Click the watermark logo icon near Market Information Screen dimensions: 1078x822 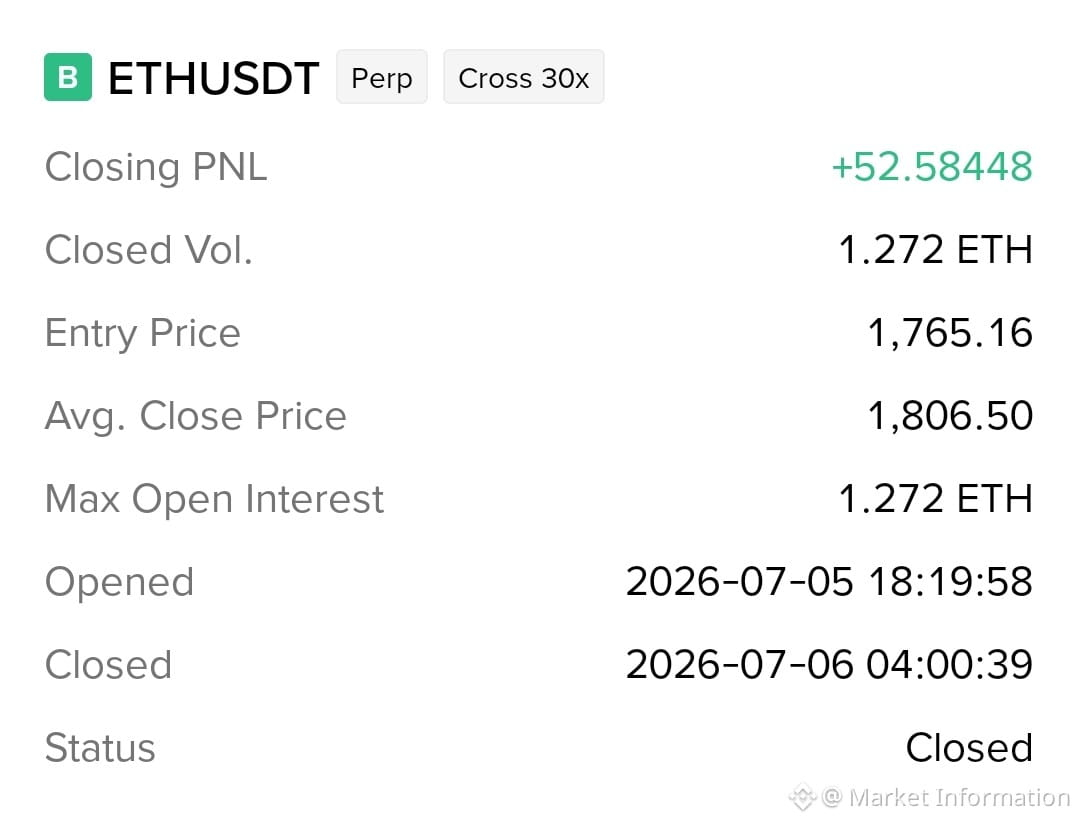802,797
